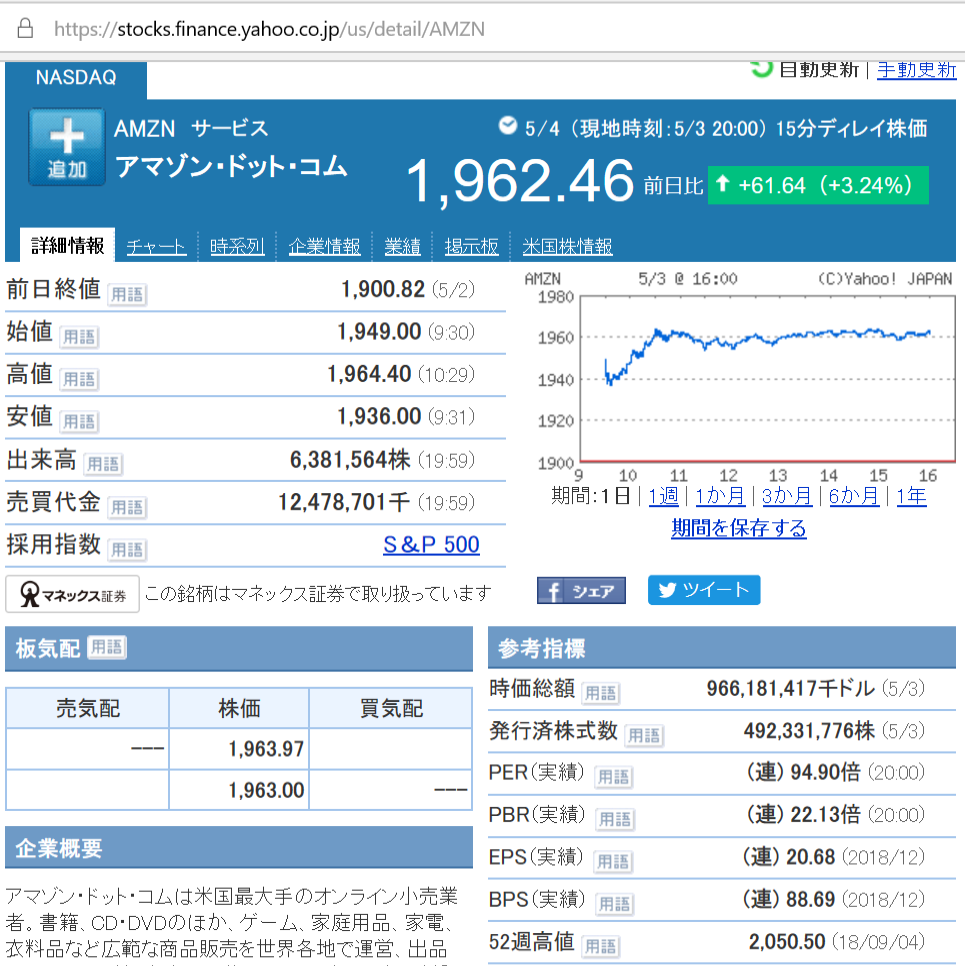
Task: Open the 用語 glossary for 前日終値
Action: coord(127,294)
